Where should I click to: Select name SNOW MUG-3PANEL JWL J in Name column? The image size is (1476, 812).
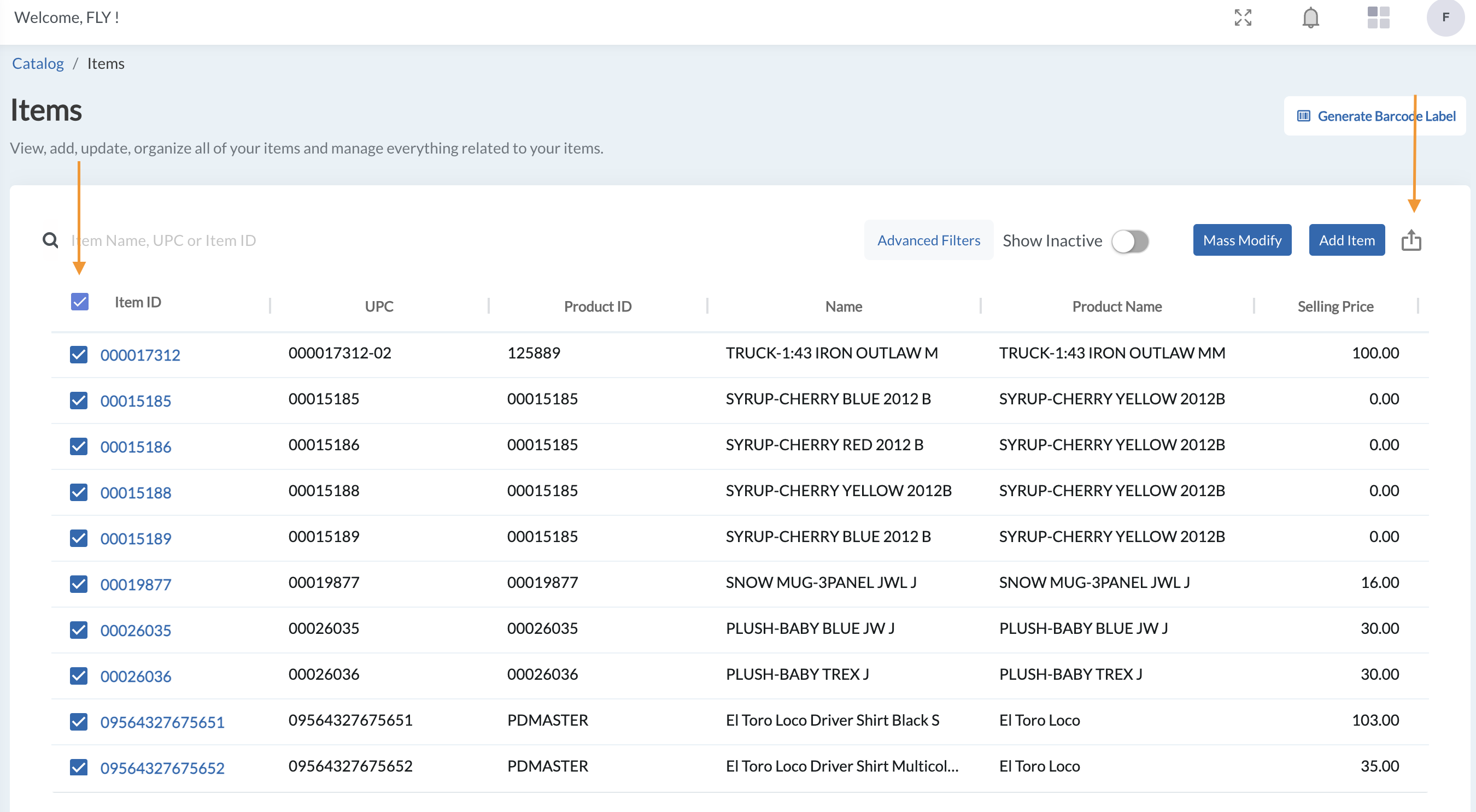click(821, 582)
